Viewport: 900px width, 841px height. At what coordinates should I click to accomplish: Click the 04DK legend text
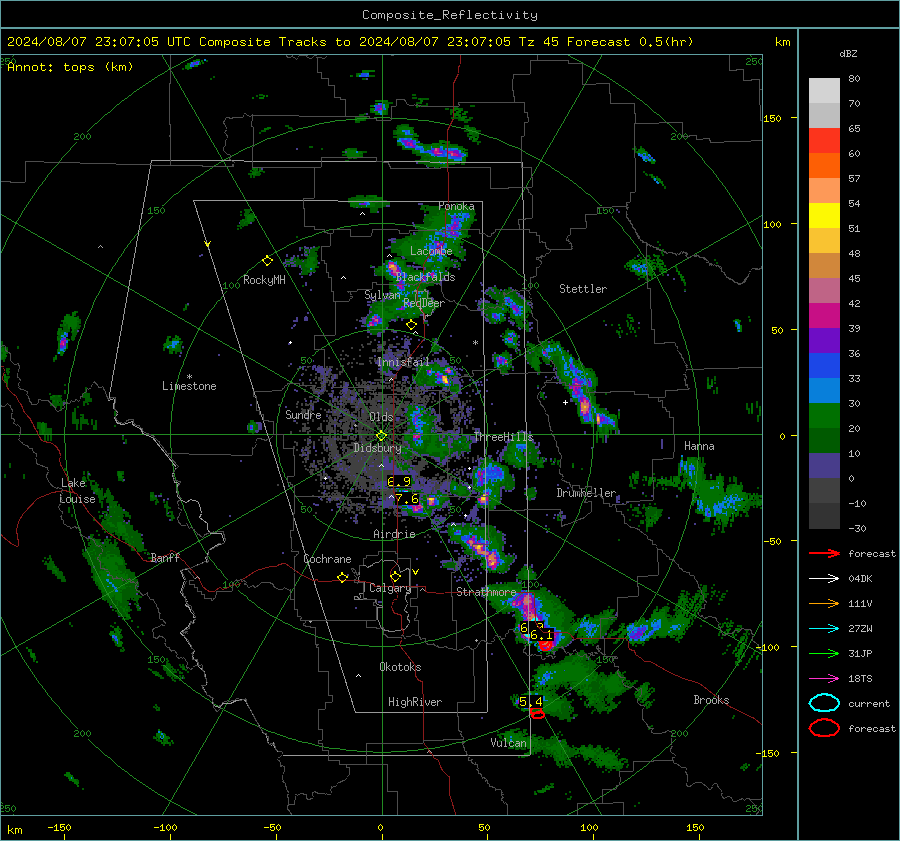click(860, 579)
